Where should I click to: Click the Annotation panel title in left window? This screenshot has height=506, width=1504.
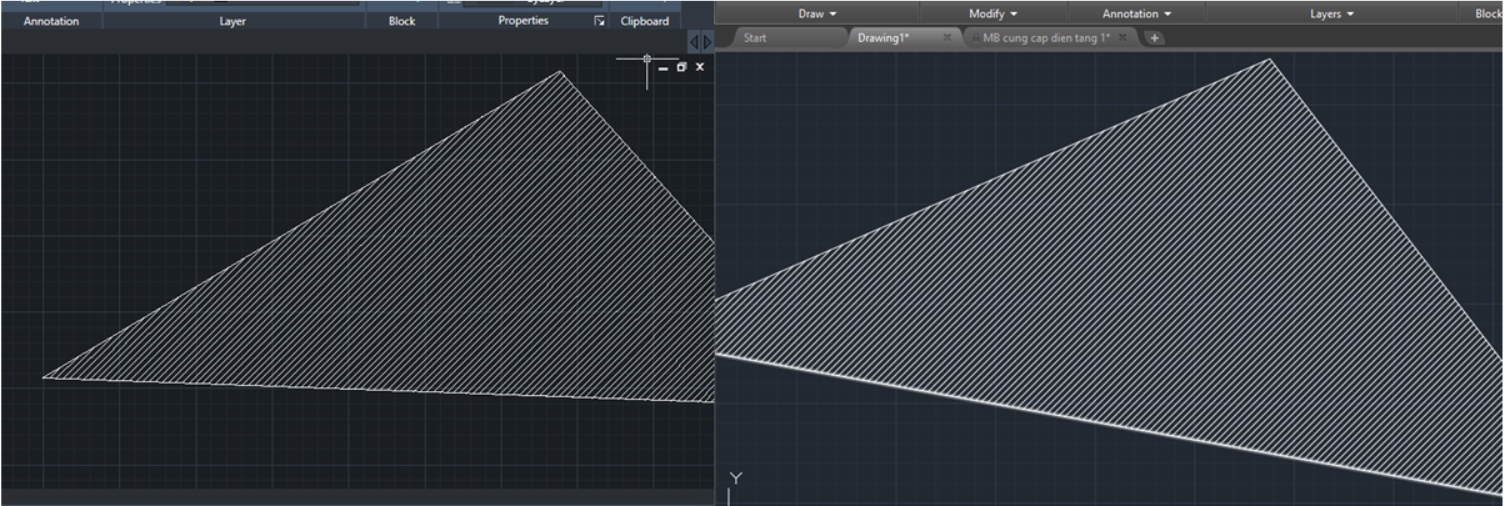tap(51, 21)
